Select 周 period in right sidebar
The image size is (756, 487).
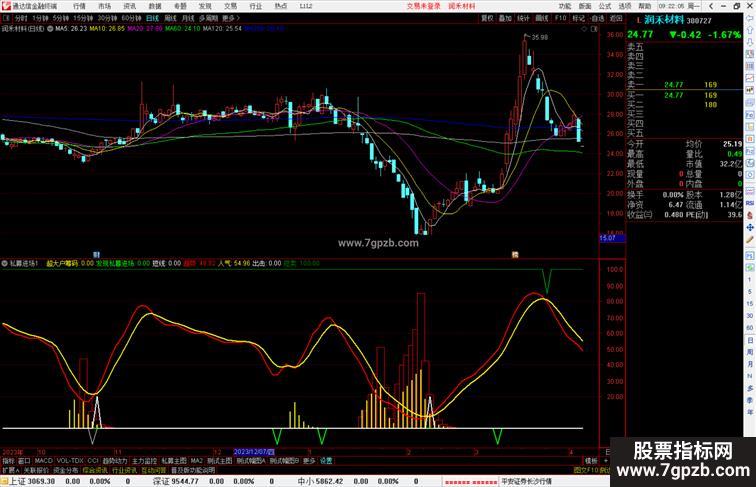coord(750,352)
